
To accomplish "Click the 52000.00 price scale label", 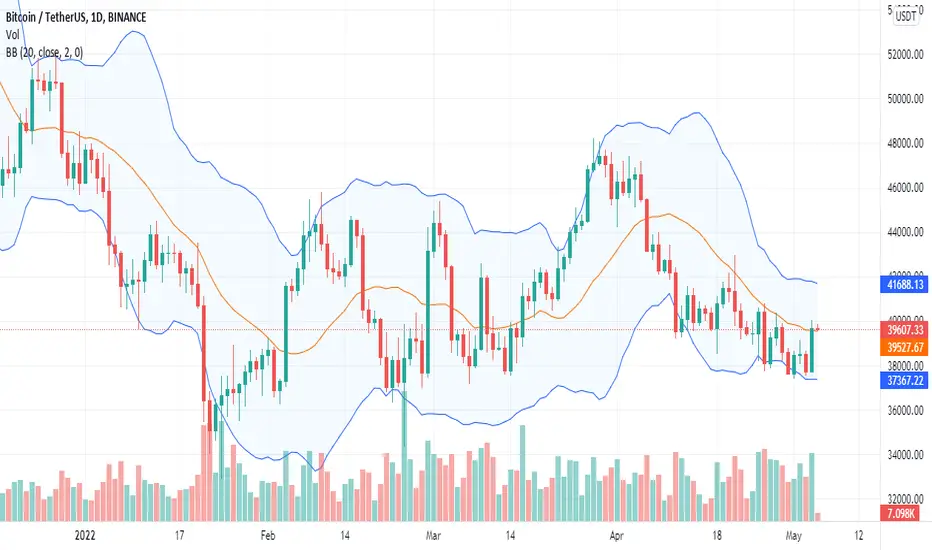I will [905, 55].
